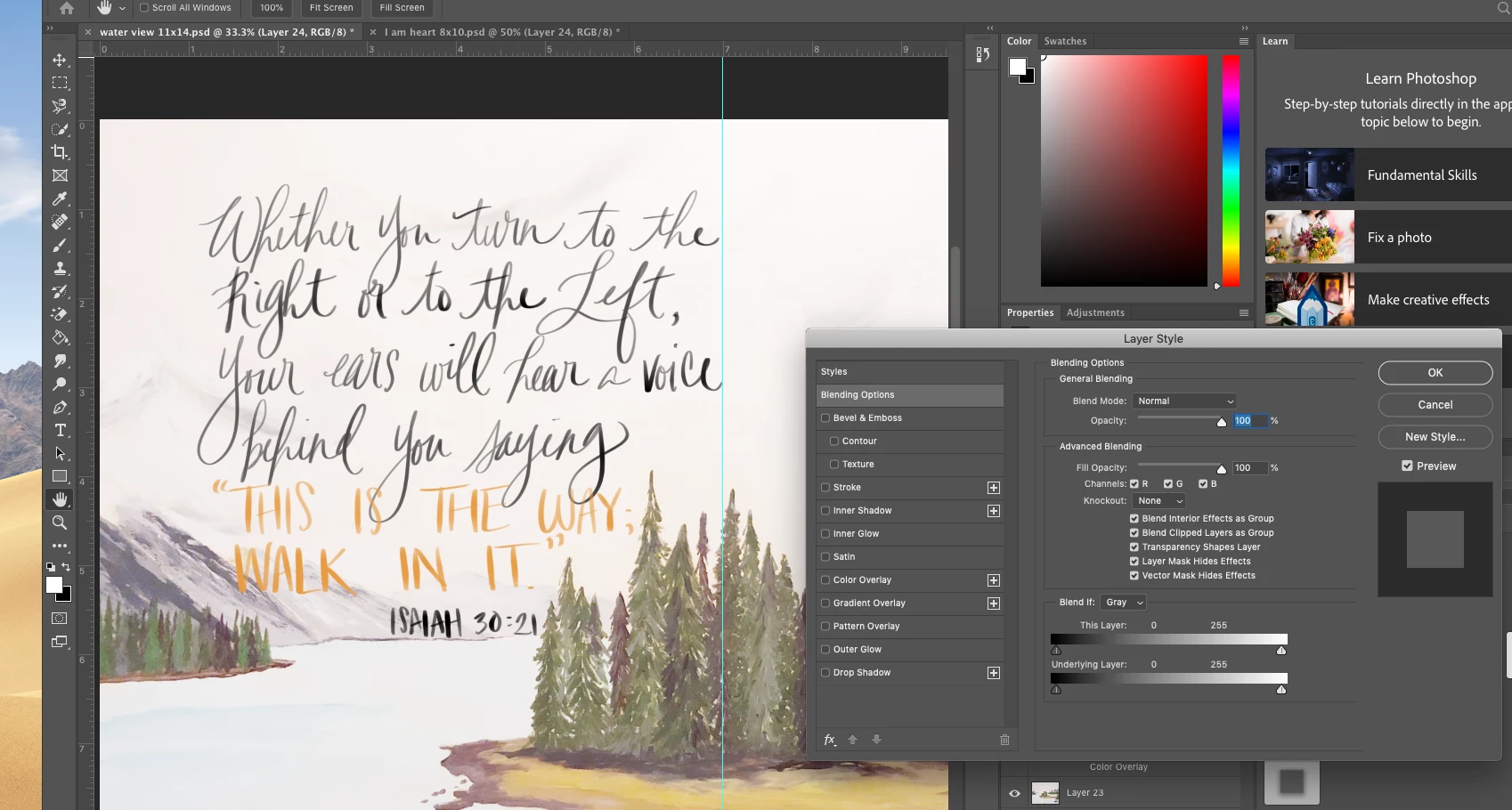Select the Lasso tool in toolbar

(x=60, y=106)
